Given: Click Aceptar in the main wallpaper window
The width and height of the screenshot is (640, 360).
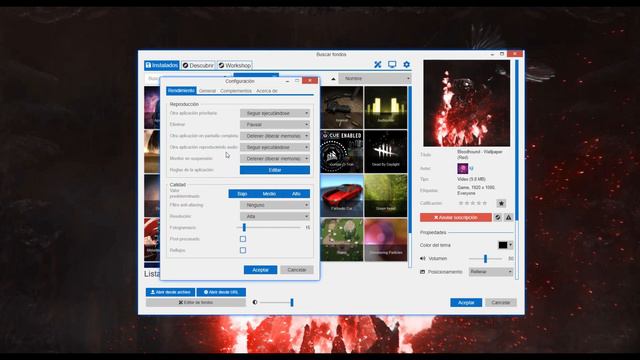Looking at the screenshot, I should (466, 302).
